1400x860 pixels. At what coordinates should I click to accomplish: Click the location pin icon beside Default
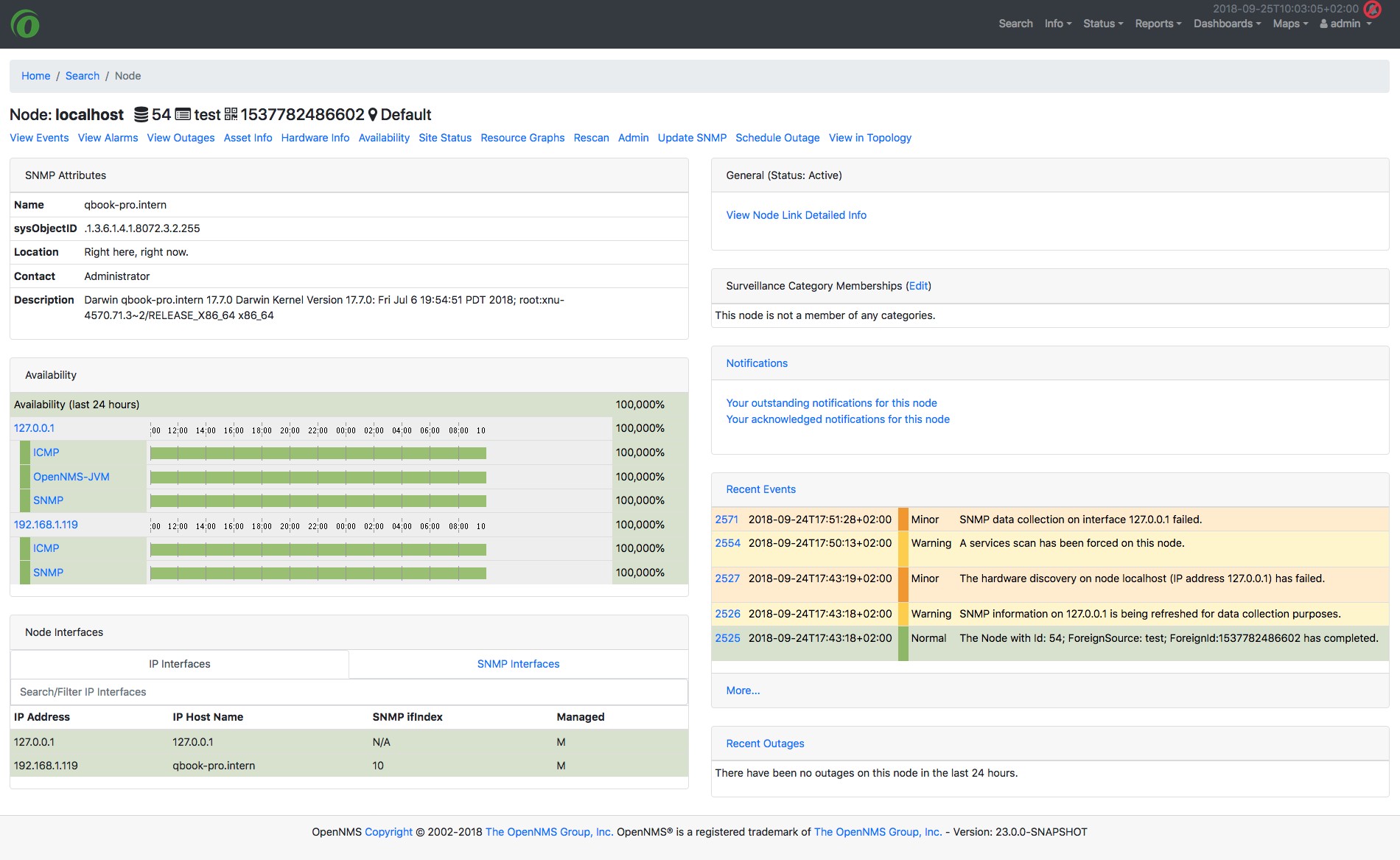pyautogui.click(x=373, y=113)
